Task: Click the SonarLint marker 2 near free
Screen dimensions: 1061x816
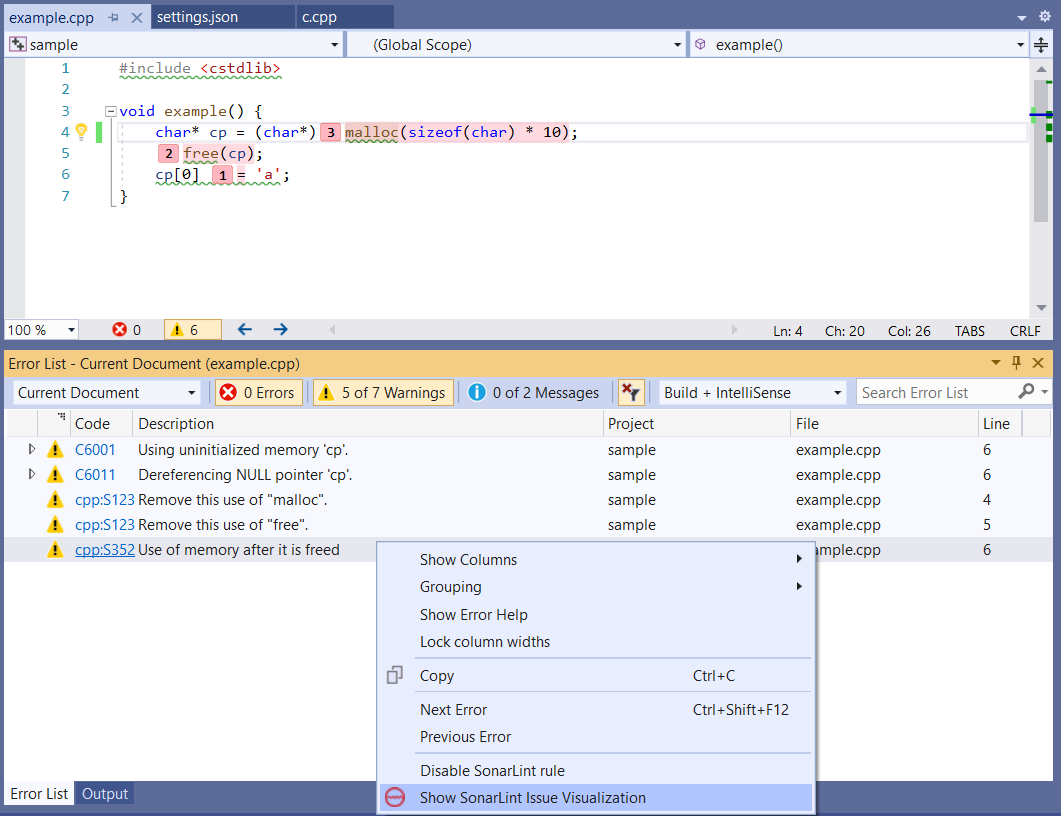Action: [168, 154]
